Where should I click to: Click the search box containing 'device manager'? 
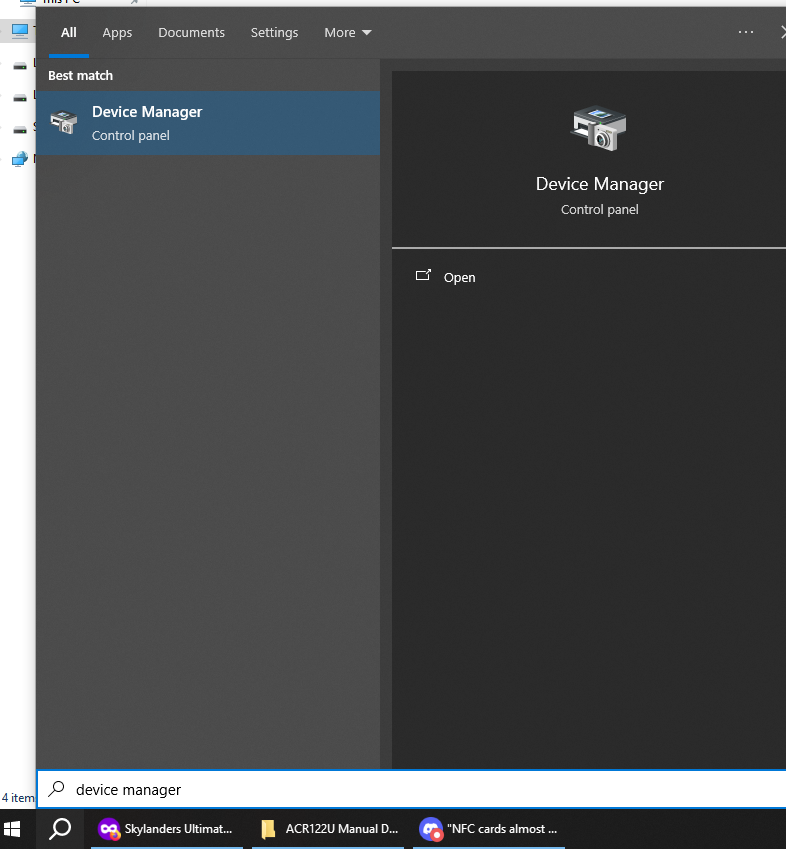tap(411, 789)
